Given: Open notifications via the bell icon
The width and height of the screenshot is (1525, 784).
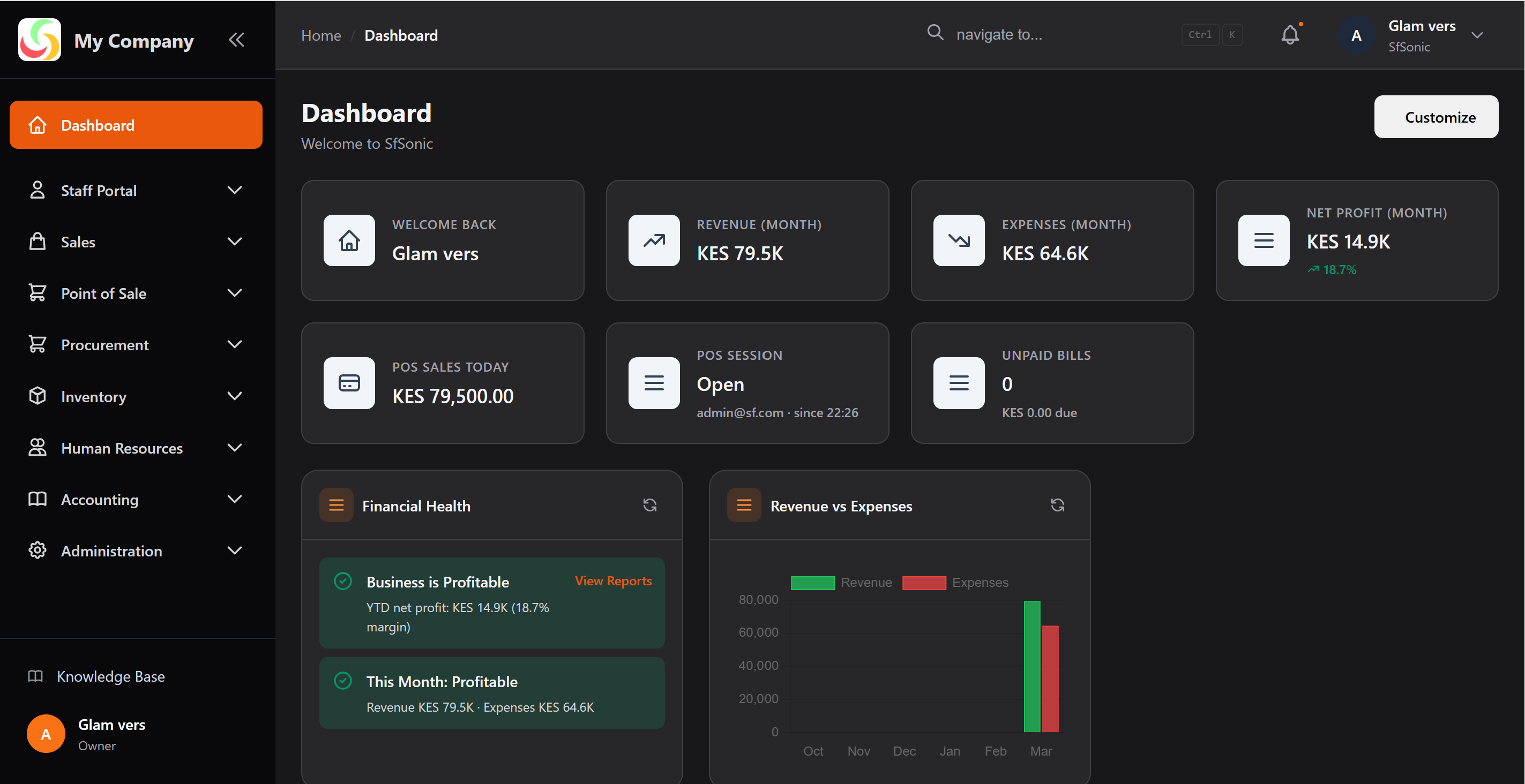Looking at the screenshot, I should [1290, 34].
